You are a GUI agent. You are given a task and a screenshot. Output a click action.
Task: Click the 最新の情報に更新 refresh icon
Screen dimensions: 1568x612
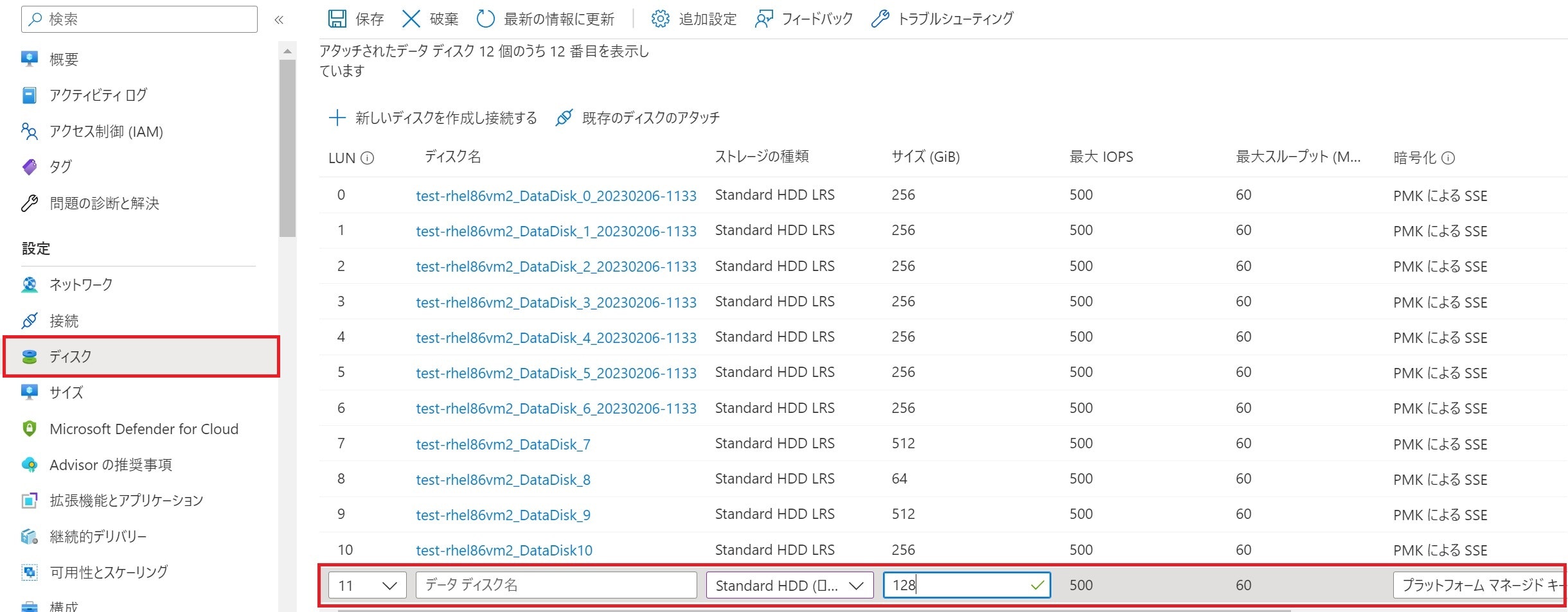(485, 19)
